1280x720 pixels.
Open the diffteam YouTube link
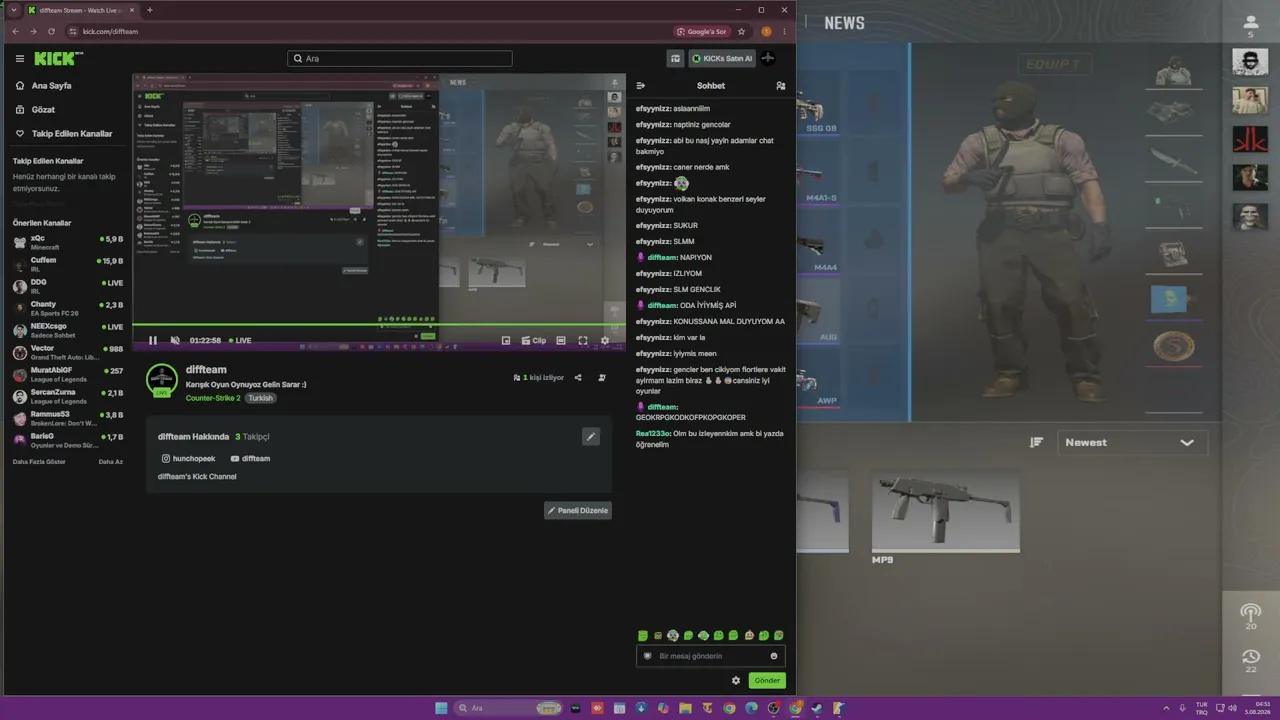[x=250, y=459]
